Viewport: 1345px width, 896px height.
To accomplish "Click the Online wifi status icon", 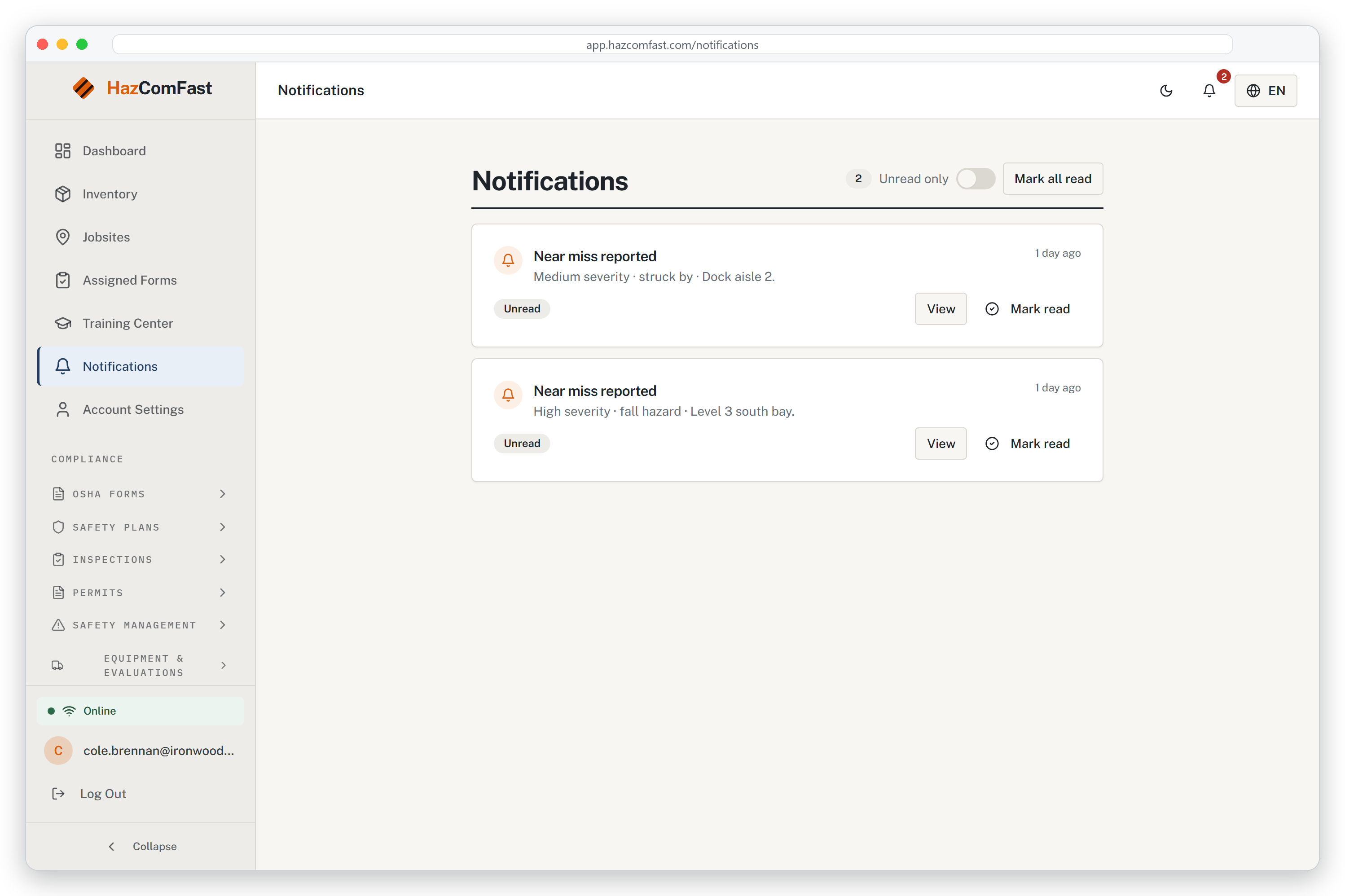I will coord(69,711).
